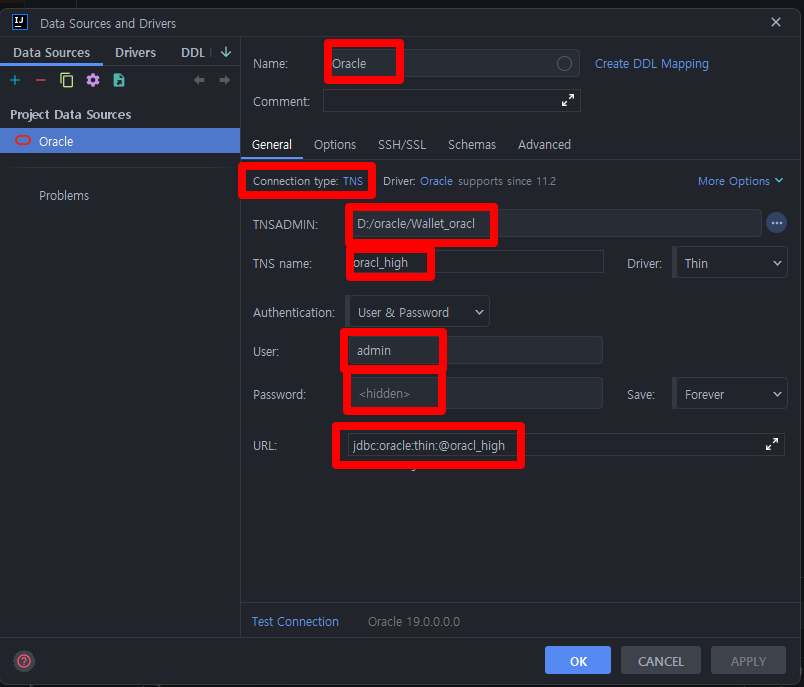Viewport: 804px width, 687px height.
Task: Click the User field containing admin
Action: pos(475,351)
